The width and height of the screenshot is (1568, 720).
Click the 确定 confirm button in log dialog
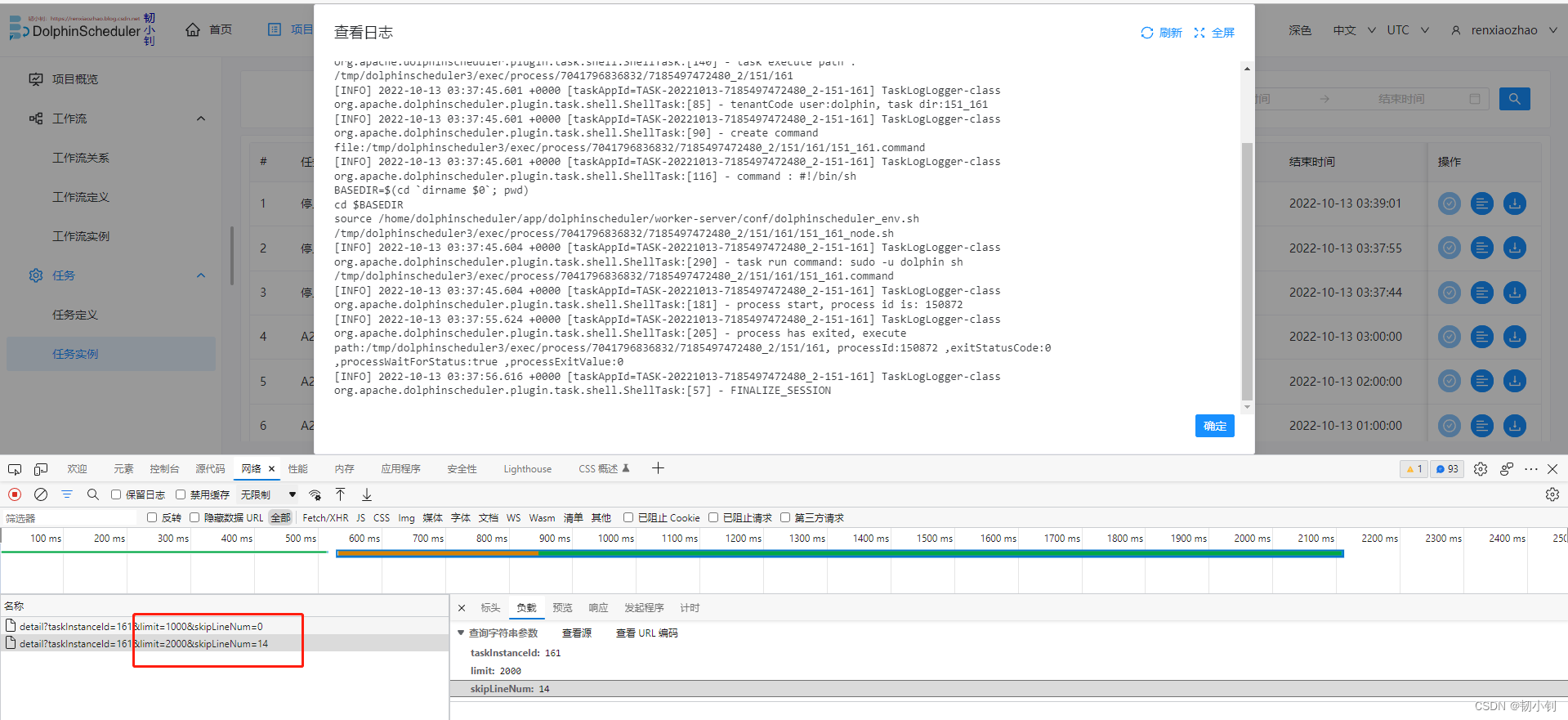pos(1214,426)
